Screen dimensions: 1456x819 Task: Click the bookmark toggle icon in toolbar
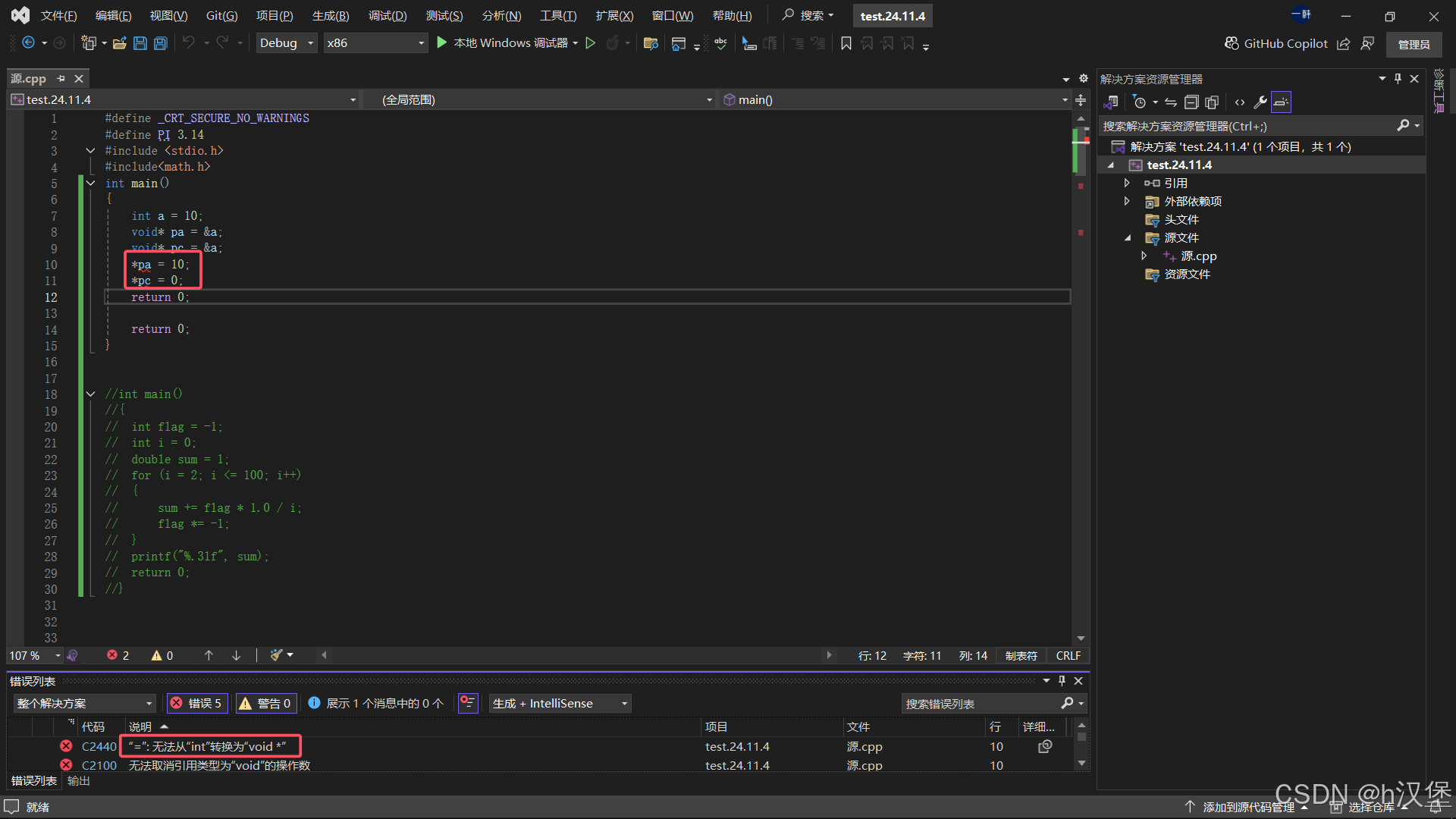point(846,43)
